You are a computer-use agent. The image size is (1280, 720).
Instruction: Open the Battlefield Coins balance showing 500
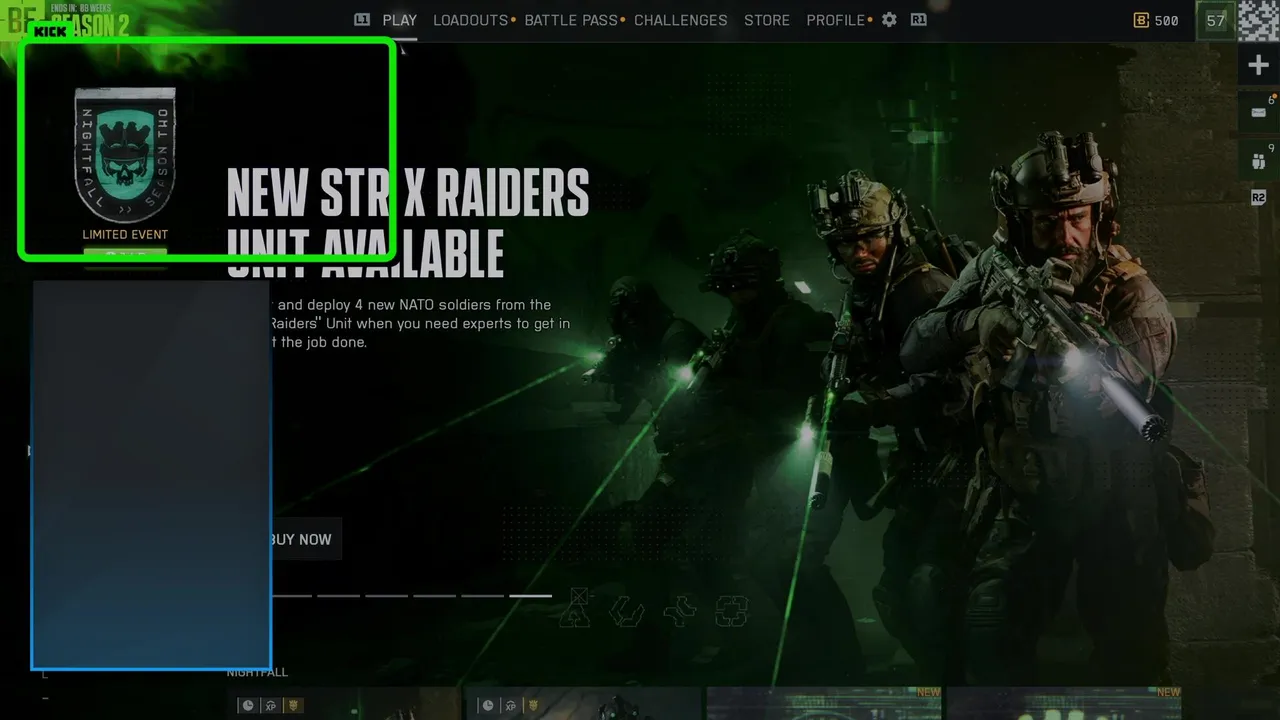pyautogui.click(x=1156, y=20)
